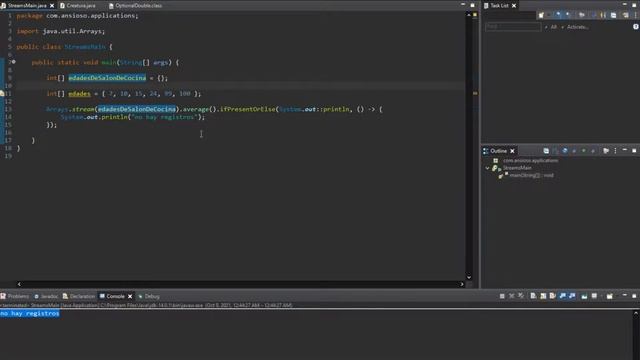Screen dimensions: 640x360
Task: Toggle show console when standard out changes
Action: (562, 296)
